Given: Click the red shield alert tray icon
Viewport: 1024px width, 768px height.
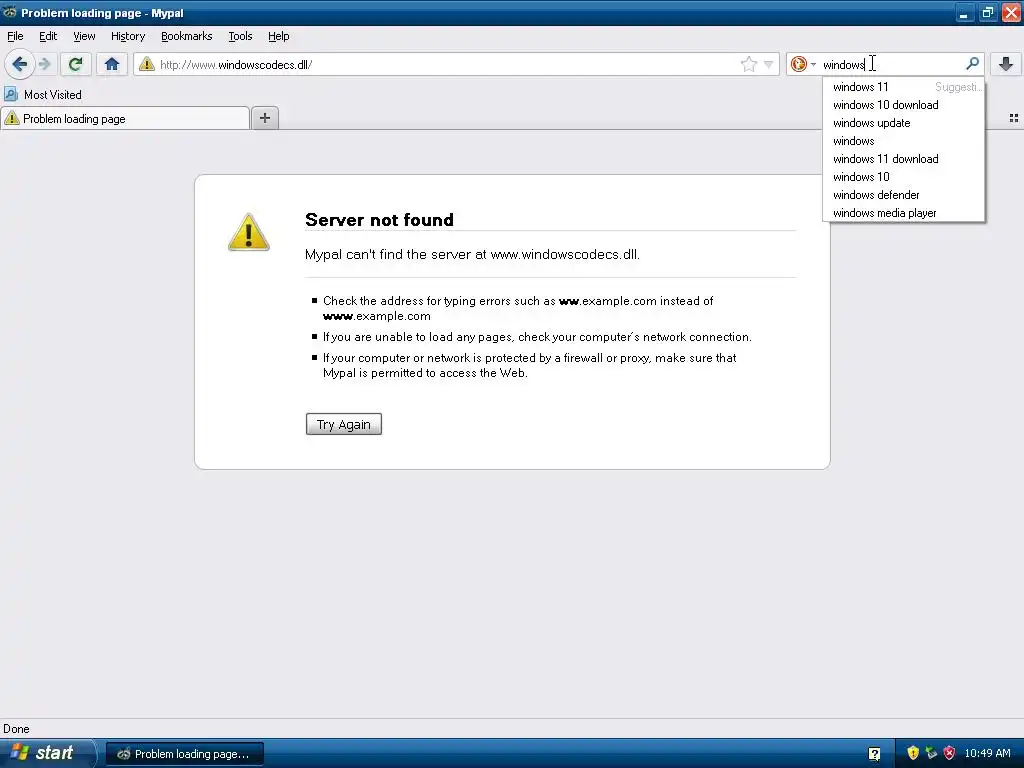Looking at the screenshot, I should point(949,753).
